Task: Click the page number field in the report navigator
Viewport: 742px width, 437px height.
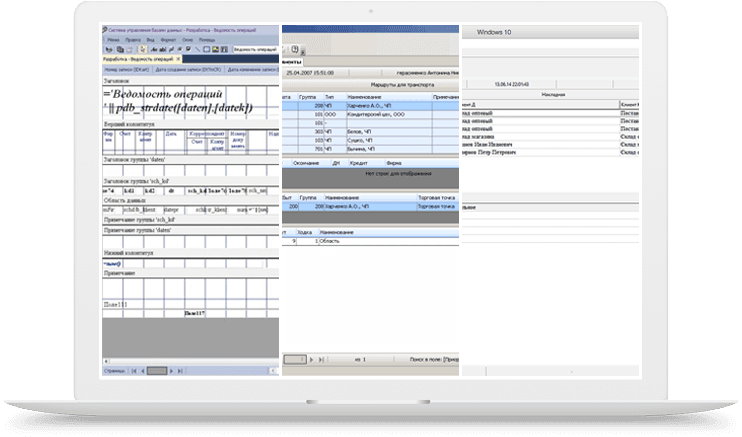Action: point(158,370)
